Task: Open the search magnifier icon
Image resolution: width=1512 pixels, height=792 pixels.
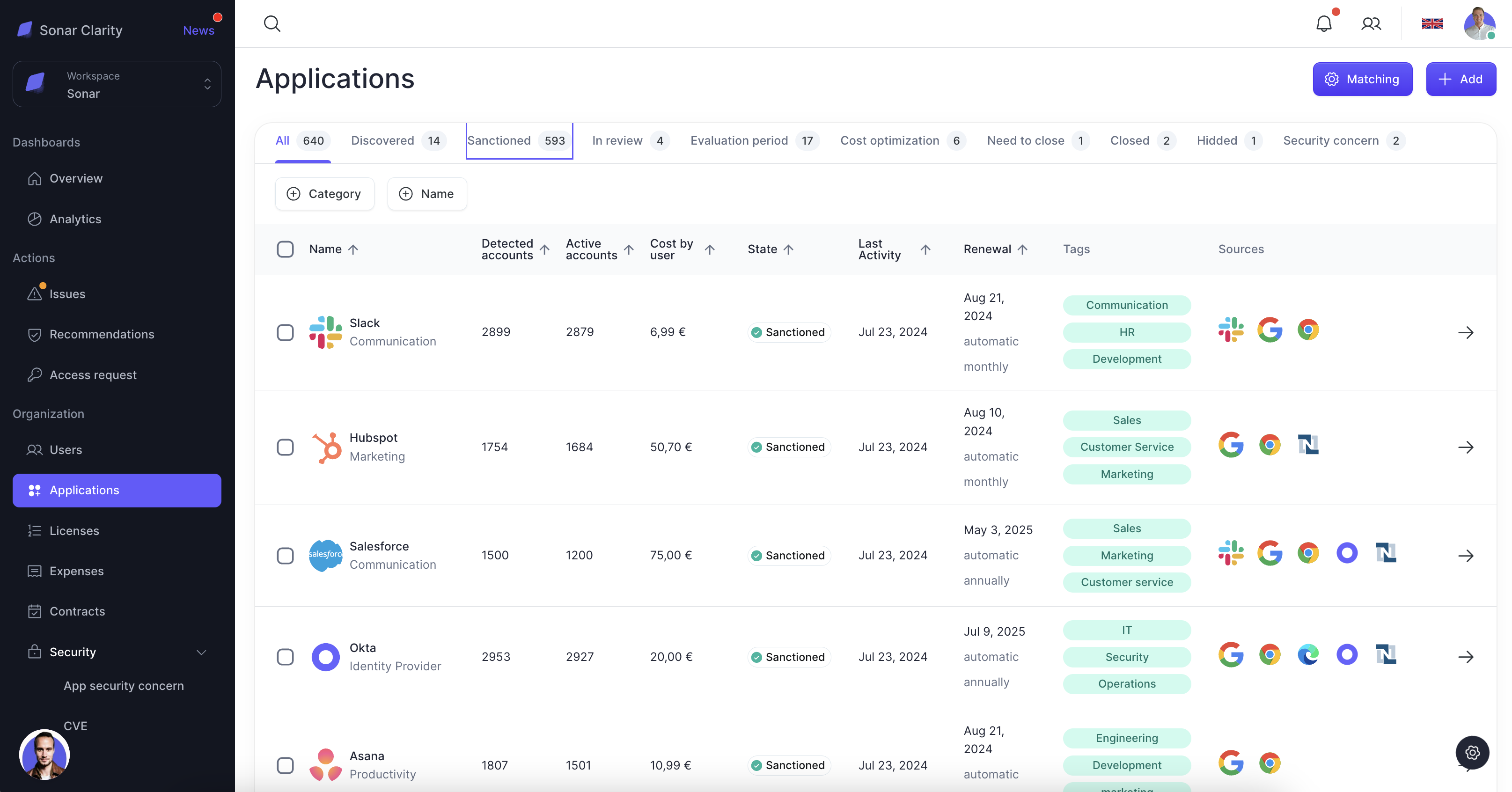Action: pos(272,23)
